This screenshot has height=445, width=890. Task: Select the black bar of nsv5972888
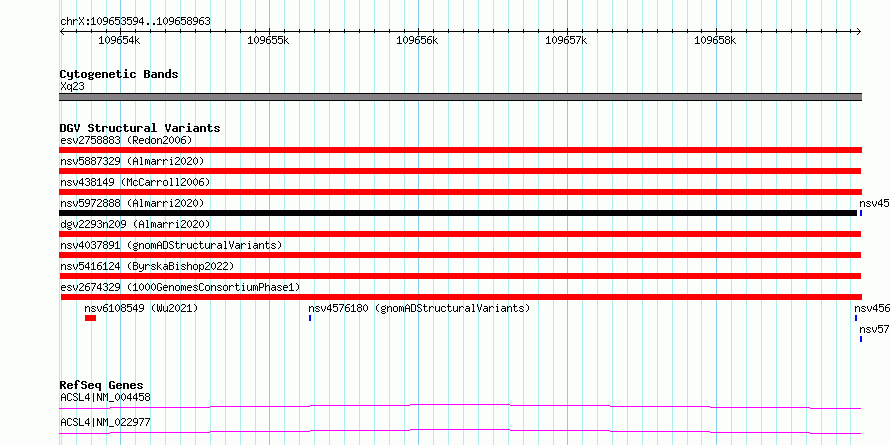tap(458, 213)
